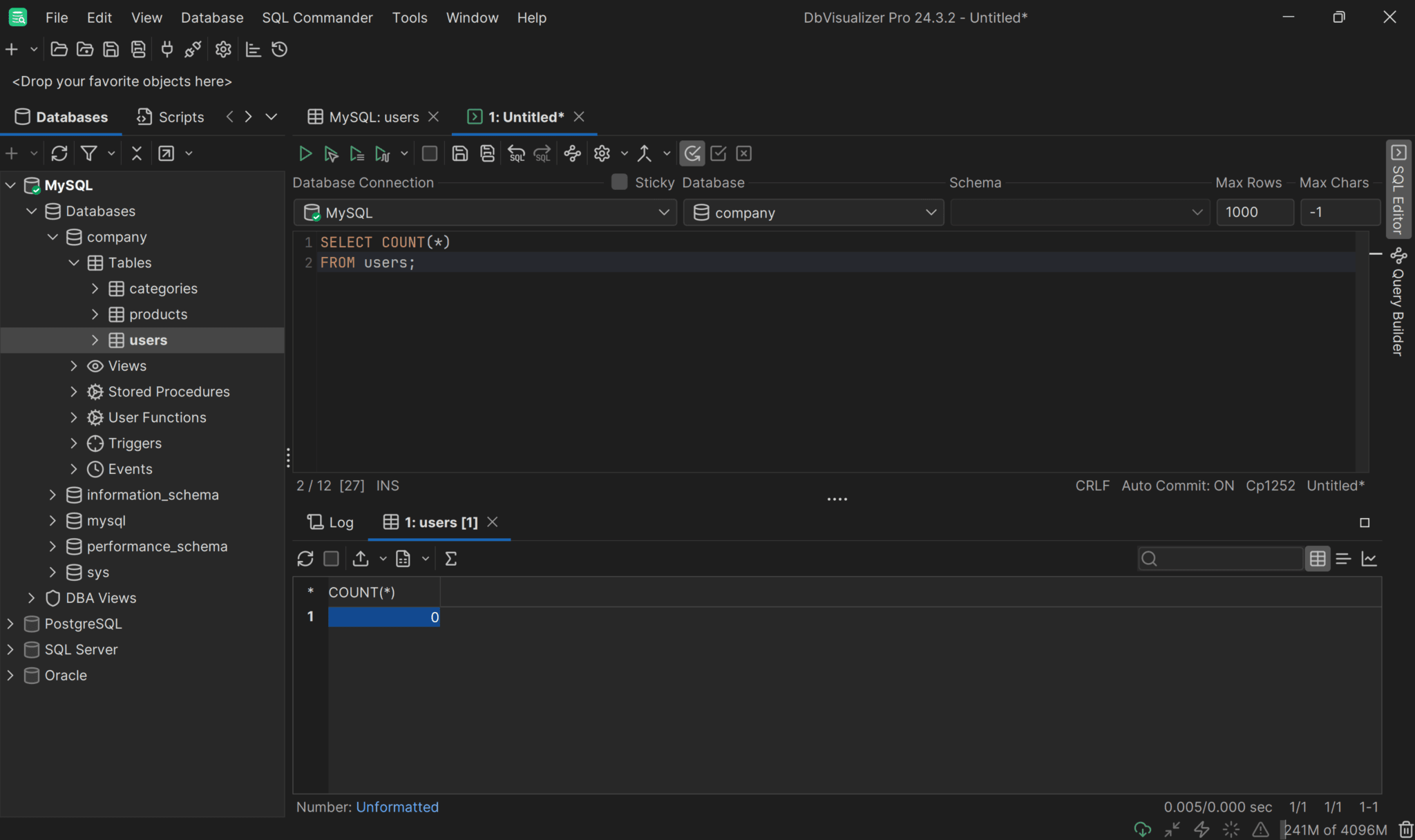The width and height of the screenshot is (1415, 840).
Task: Click the Stop execution square icon
Action: [429, 153]
